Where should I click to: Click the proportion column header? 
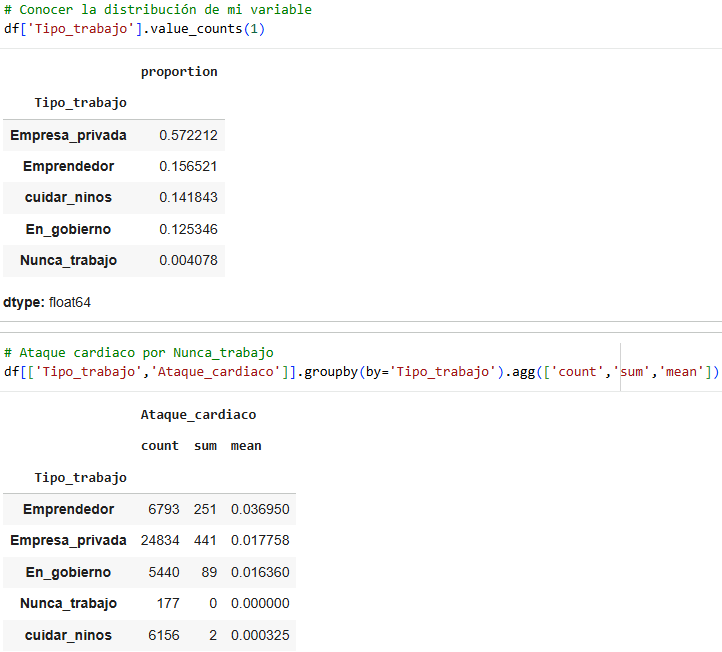(x=179, y=72)
